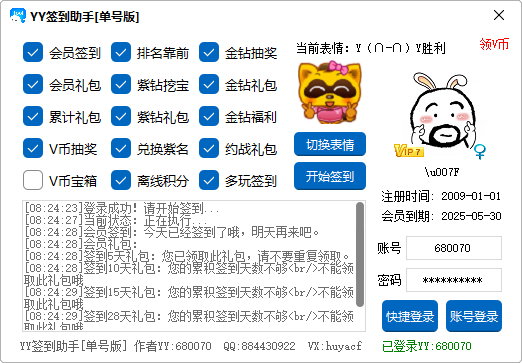Click log line 签到10天礼包
This screenshot has width=522, height=363.
[x=189, y=274]
